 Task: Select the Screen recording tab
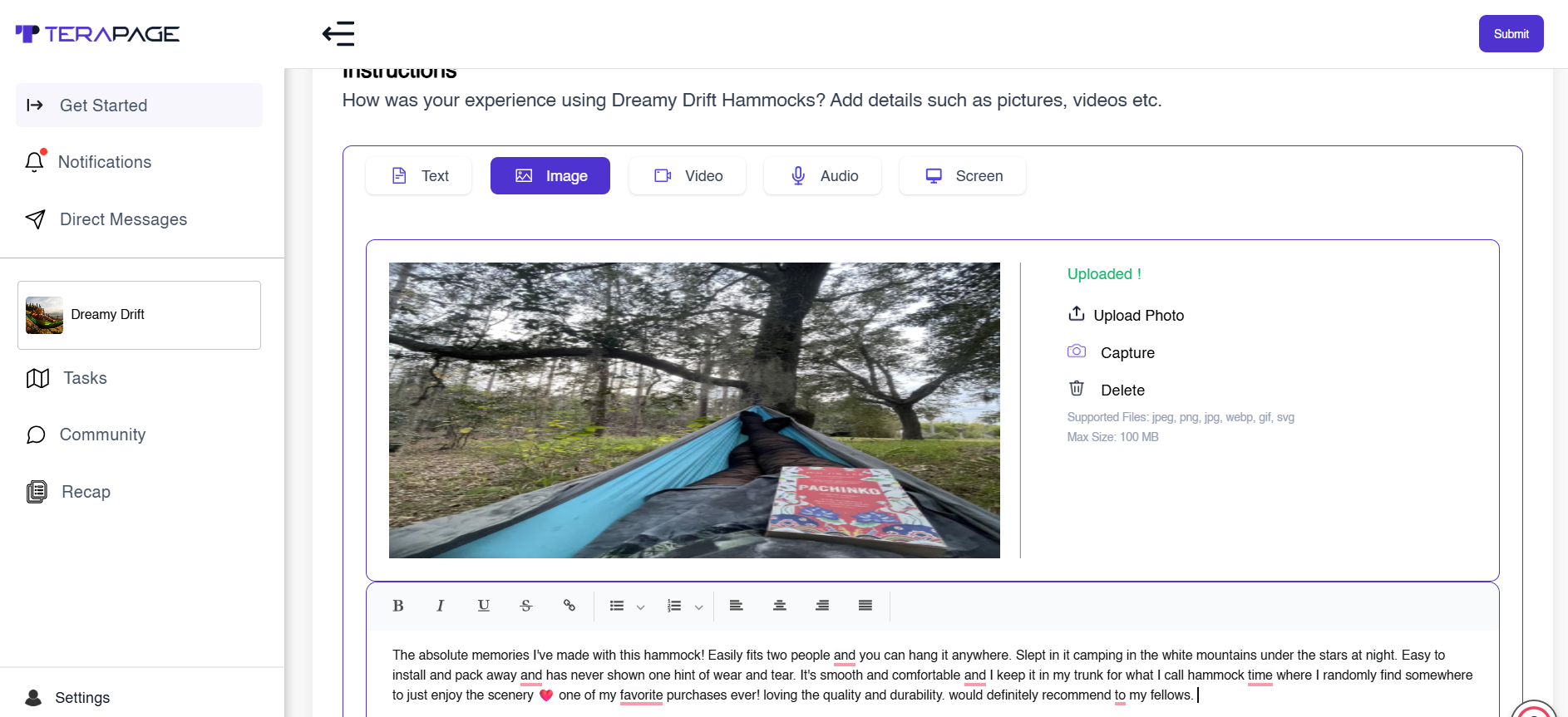[x=962, y=176]
